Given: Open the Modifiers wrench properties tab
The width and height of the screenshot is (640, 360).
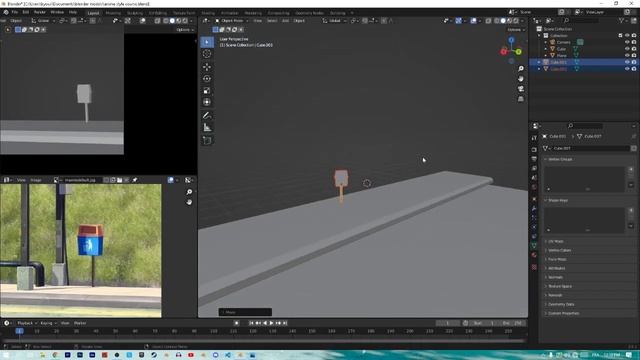Looking at the screenshot, I should pos(534,209).
